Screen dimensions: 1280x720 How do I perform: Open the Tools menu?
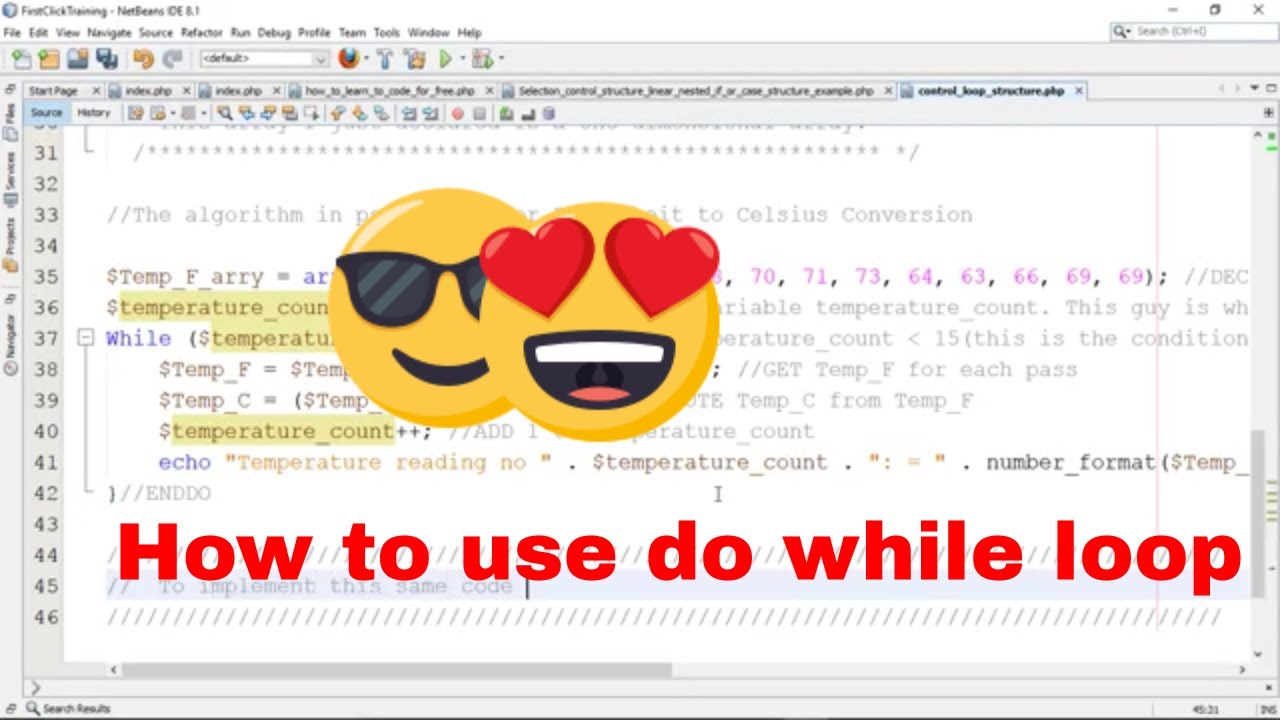tap(387, 32)
